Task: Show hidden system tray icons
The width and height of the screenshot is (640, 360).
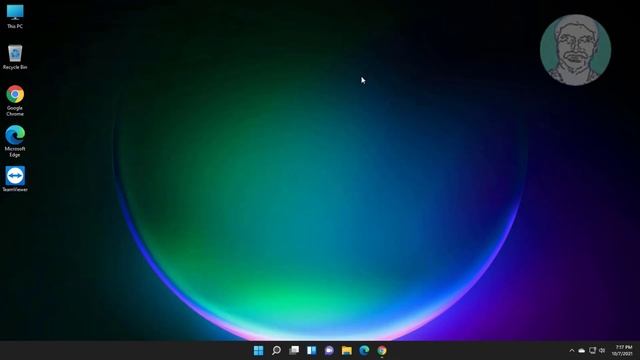Action: tap(571, 351)
